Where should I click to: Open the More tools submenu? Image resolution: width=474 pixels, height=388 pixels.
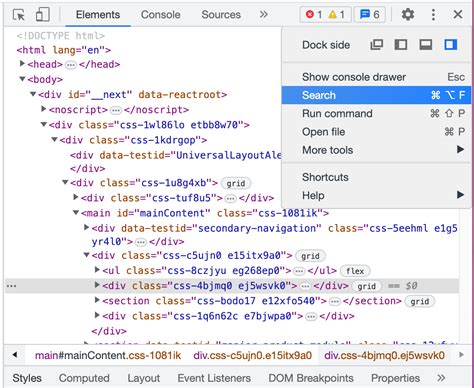pyautogui.click(x=376, y=150)
